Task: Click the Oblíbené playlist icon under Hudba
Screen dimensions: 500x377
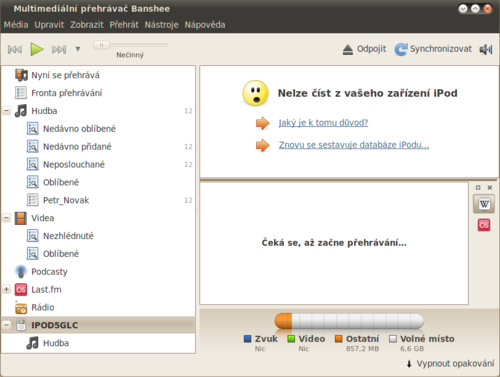Action: [32, 182]
